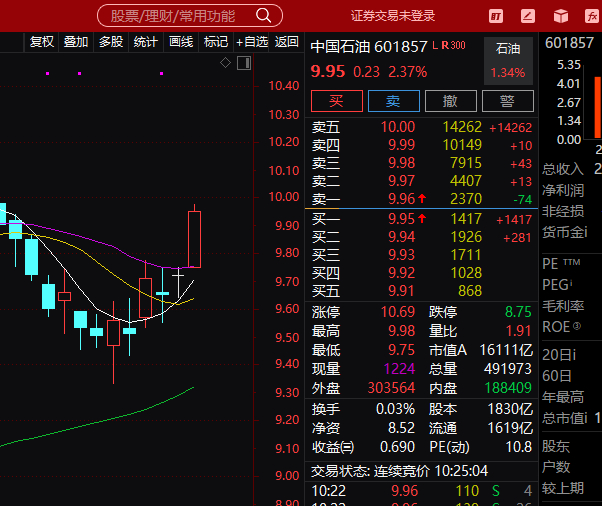602x506 pixels.
Task: Open the fx formula icon
Action: coord(592,16)
